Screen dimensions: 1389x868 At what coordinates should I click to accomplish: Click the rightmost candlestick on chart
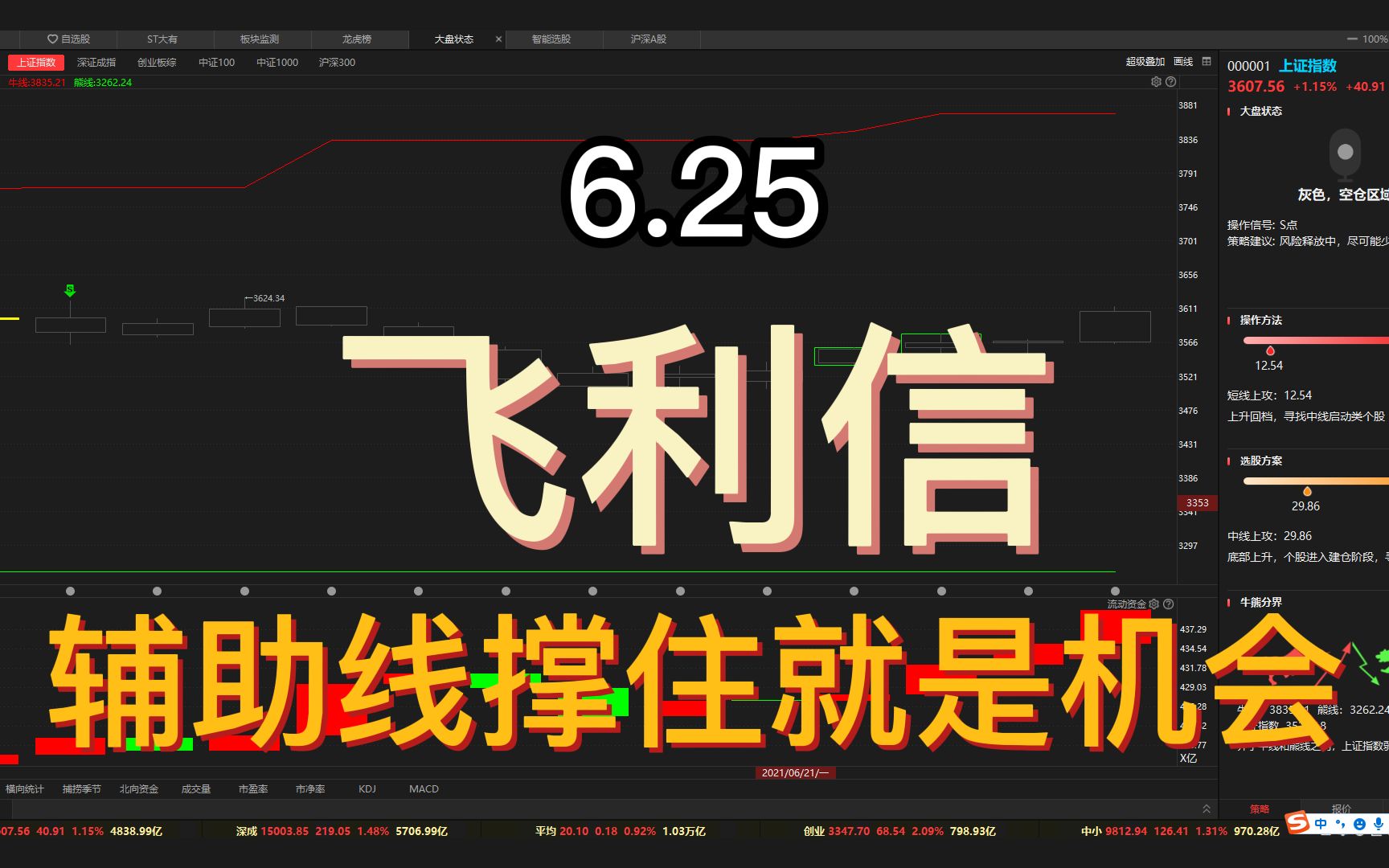coord(1115,326)
